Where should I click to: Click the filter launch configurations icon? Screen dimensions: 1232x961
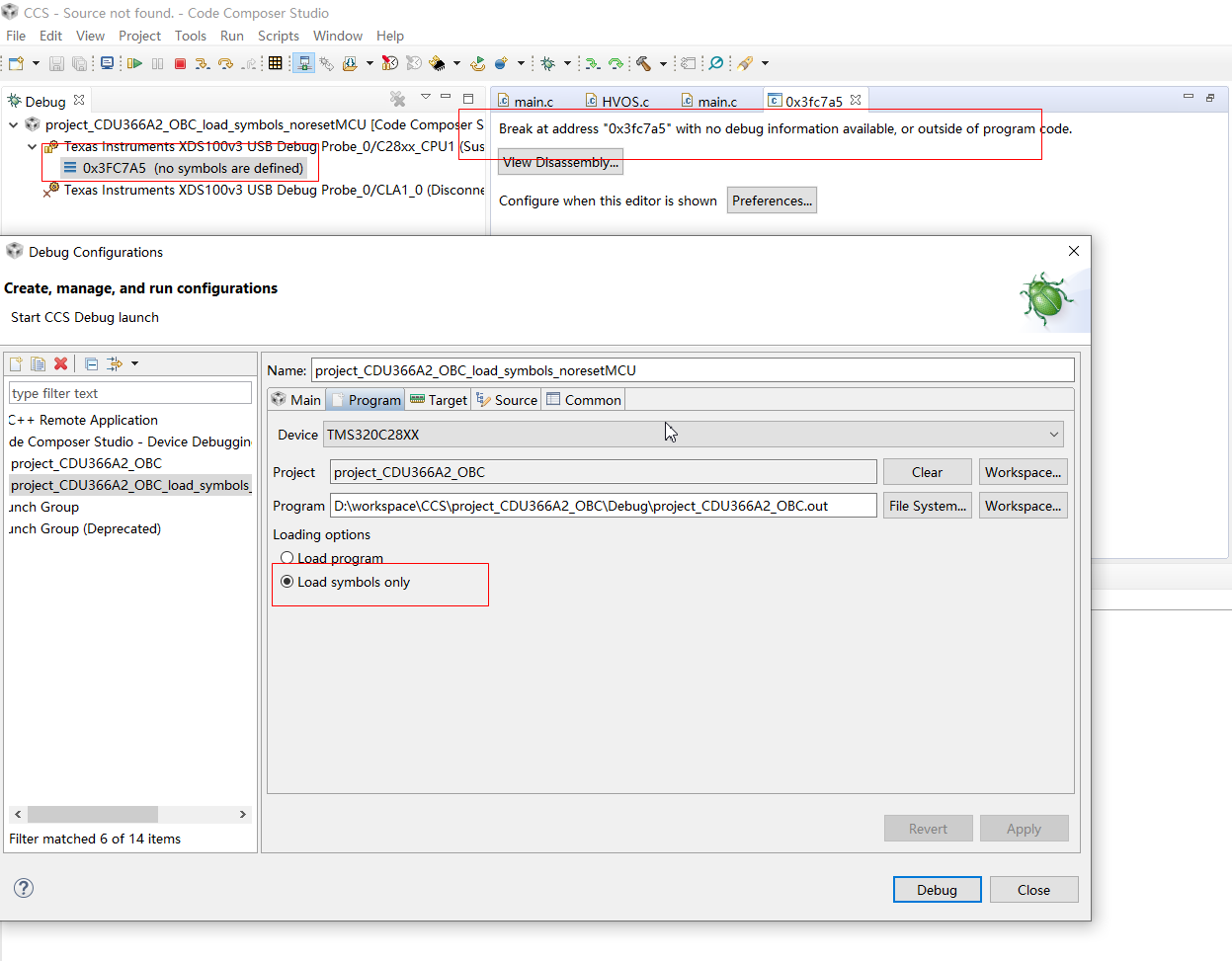coord(115,363)
